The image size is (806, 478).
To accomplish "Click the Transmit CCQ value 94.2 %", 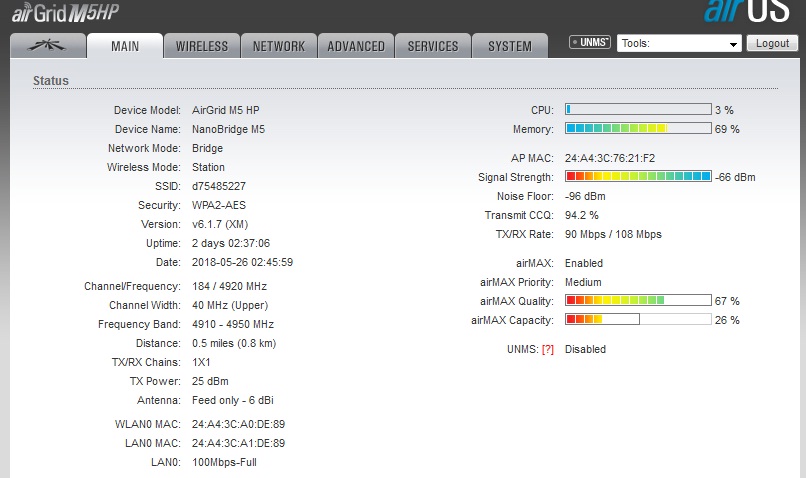I will click(581, 215).
